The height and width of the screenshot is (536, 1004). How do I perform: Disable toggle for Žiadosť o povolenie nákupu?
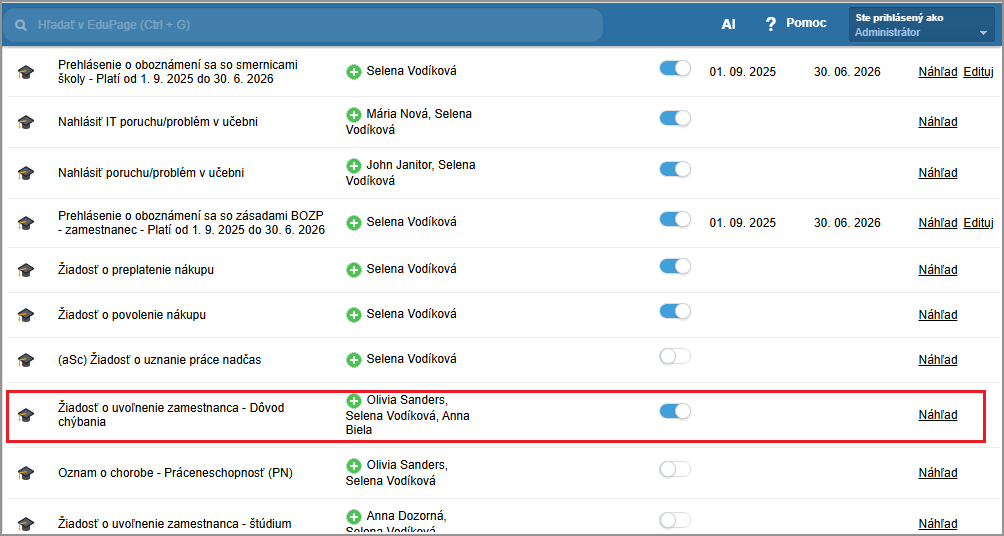[x=675, y=311]
